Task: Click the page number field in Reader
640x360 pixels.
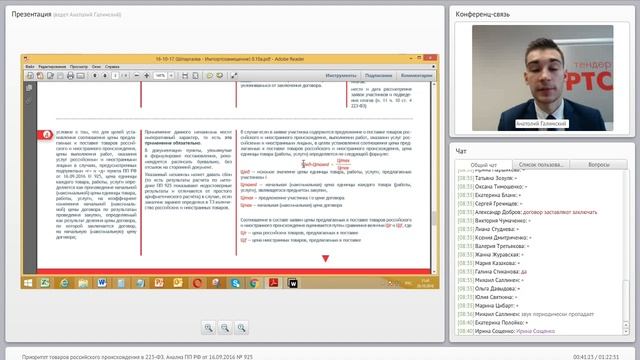Action: click(x=116, y=76)
